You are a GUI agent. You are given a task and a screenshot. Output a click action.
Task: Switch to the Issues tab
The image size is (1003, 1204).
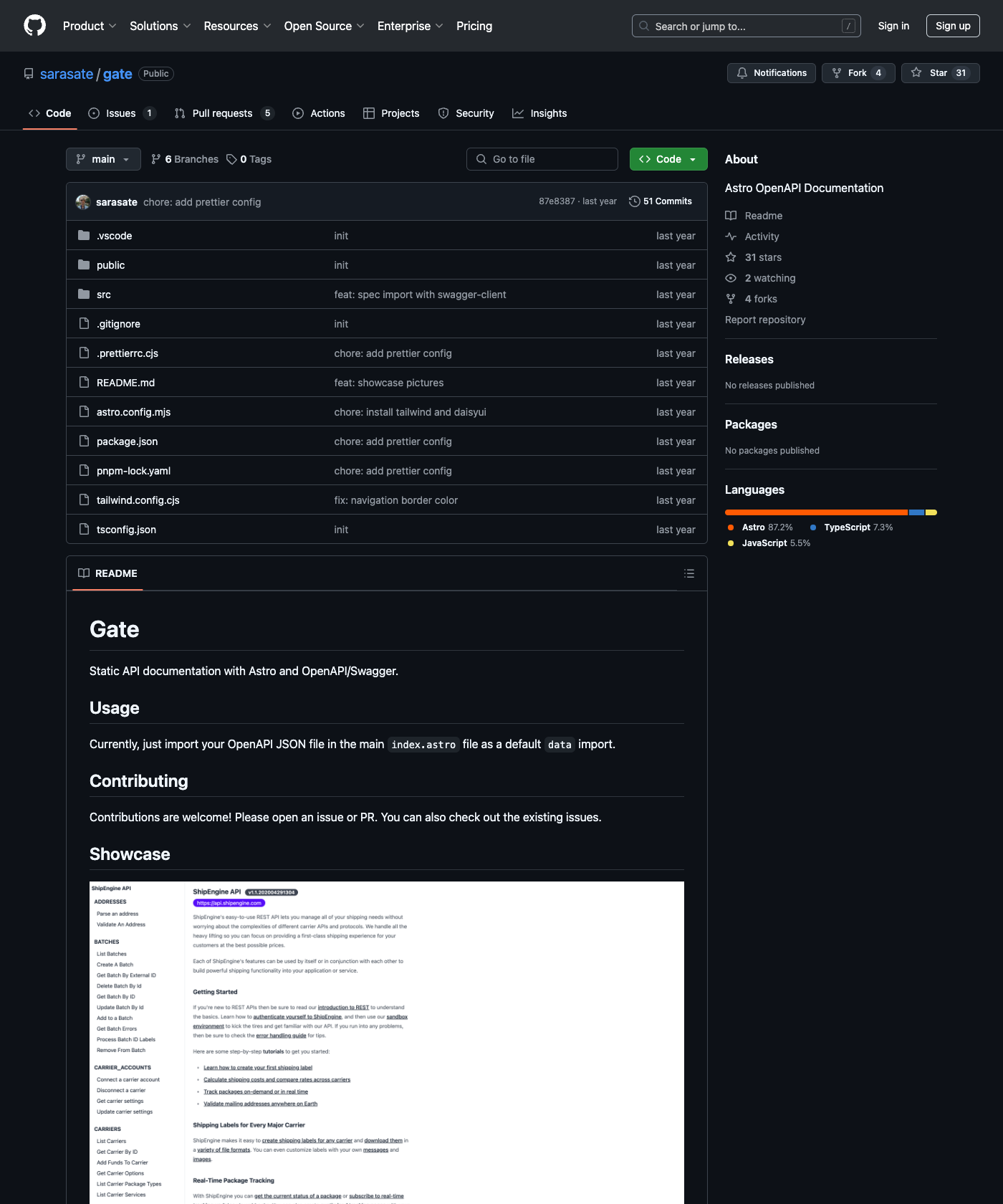tap(122, 113)
